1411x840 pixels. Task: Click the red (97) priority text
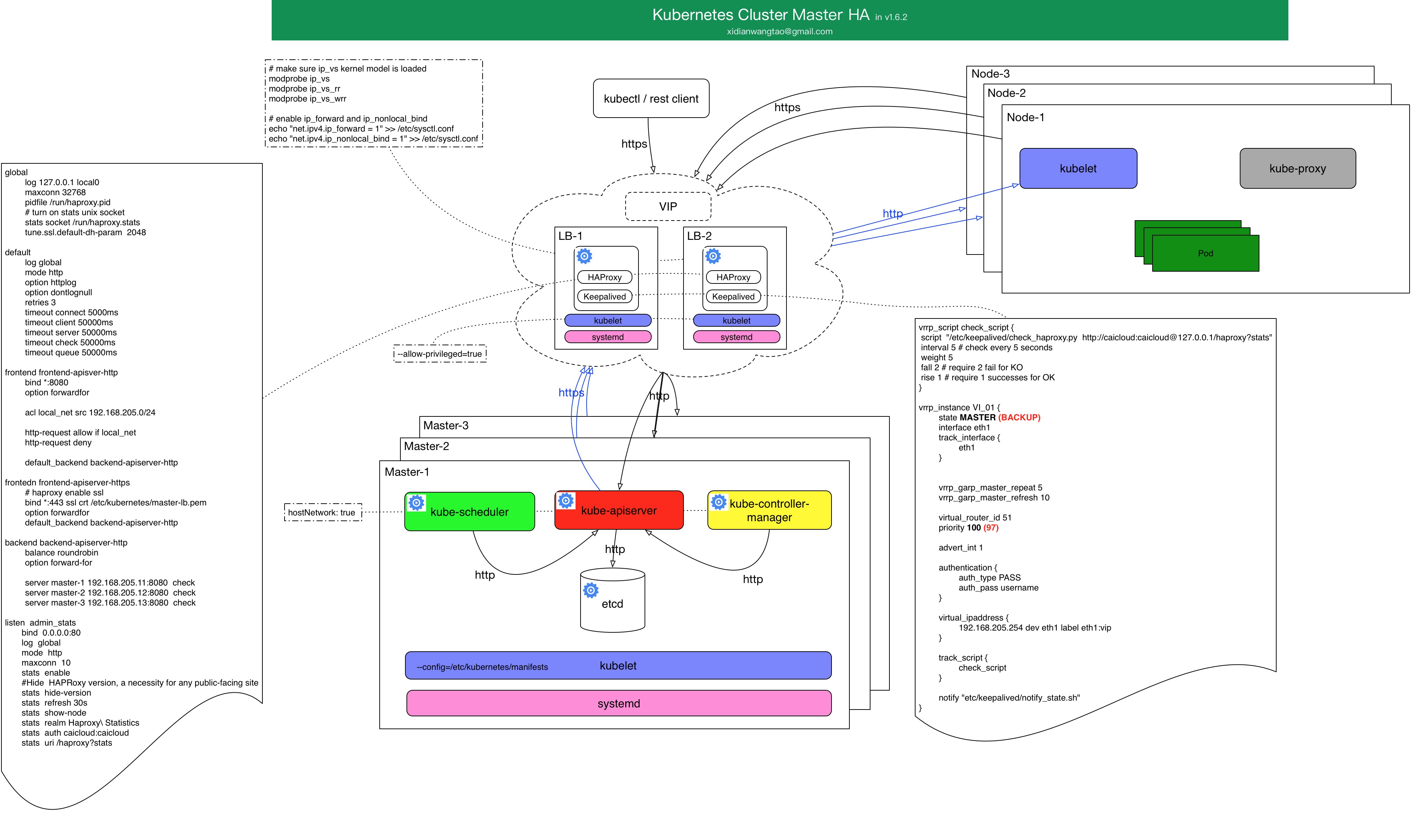coord(991,528)
